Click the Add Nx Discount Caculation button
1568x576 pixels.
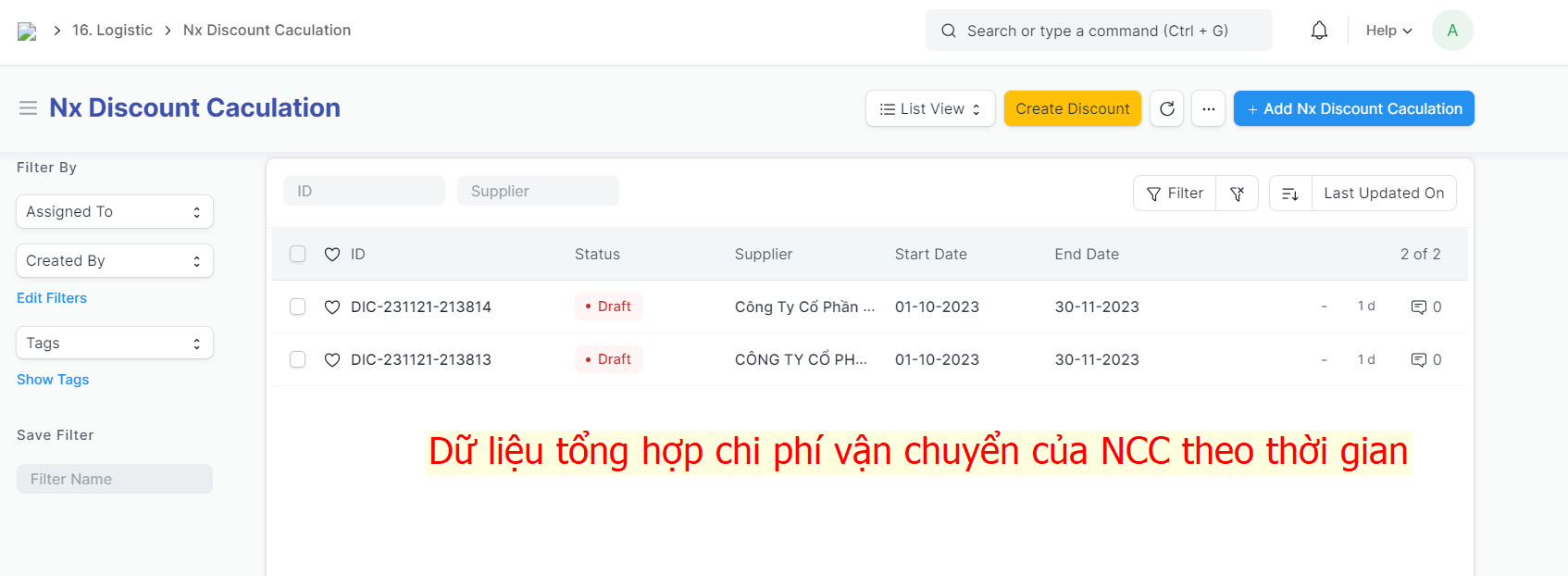point(1353,108)
